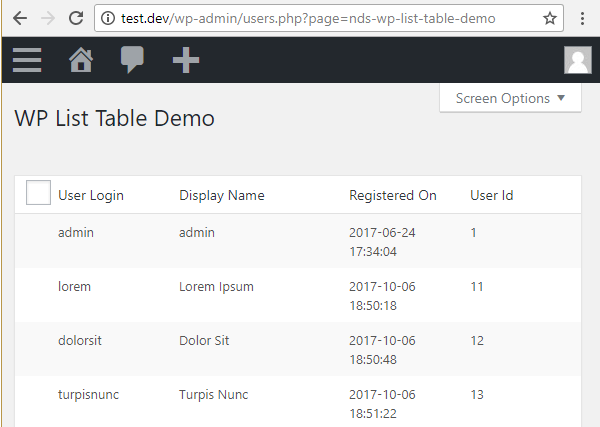The image size is (600, 427).
Task: Click user id 11 cell
Action: (x=477, y=287)
